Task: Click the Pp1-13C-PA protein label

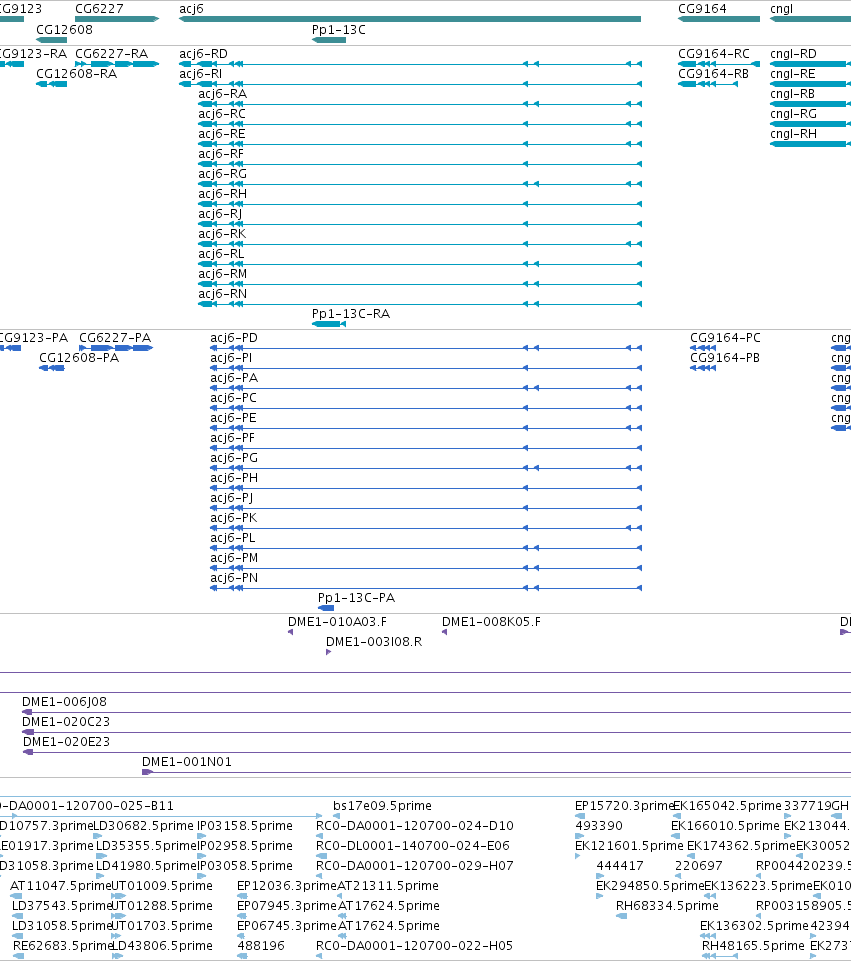Action: 356,598
